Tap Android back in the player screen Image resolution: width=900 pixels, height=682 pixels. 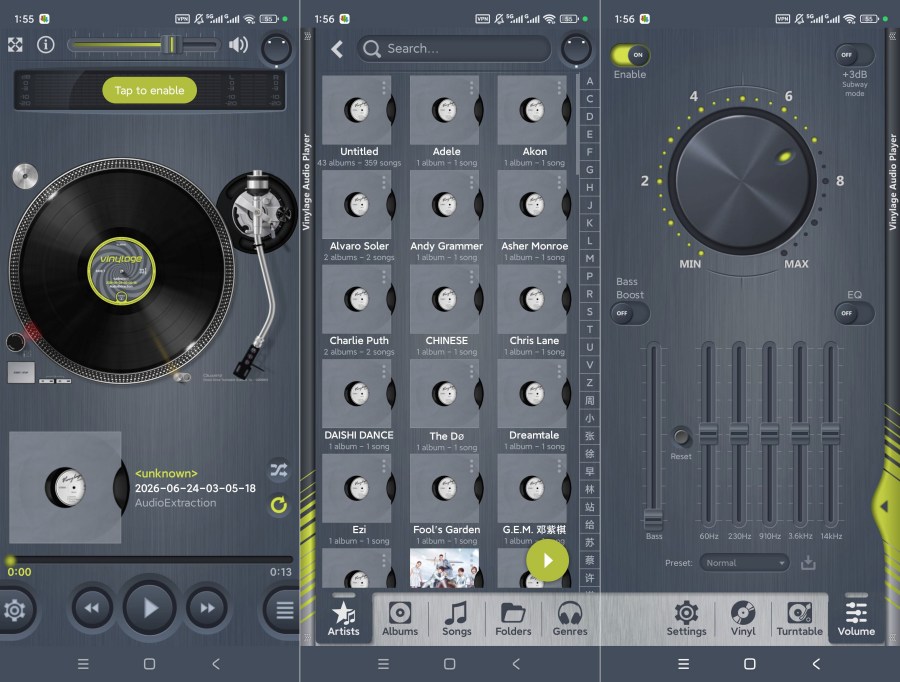[x=216, y=664]
